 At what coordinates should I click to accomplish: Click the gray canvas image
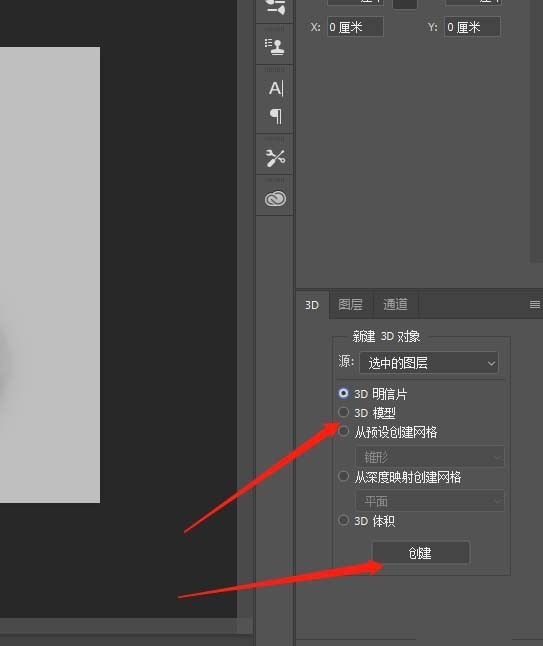coord(49,275)
